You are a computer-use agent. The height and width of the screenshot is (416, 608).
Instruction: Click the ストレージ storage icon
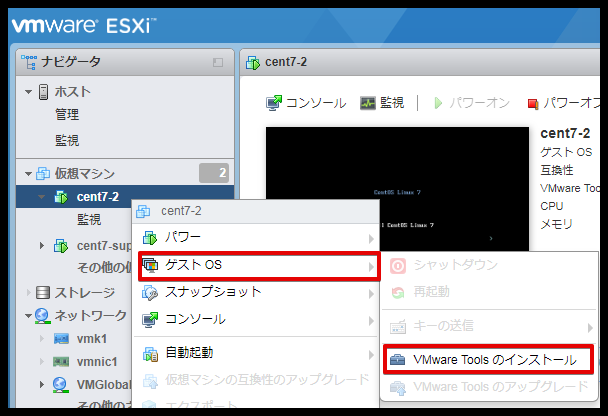(x=43, y=292)
